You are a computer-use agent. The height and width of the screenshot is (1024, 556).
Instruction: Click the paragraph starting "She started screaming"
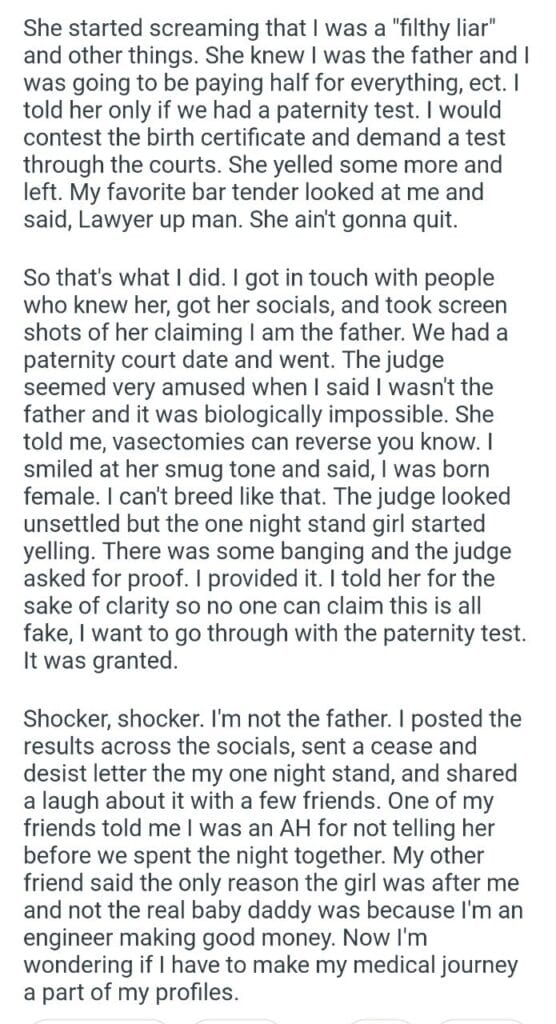274,124
